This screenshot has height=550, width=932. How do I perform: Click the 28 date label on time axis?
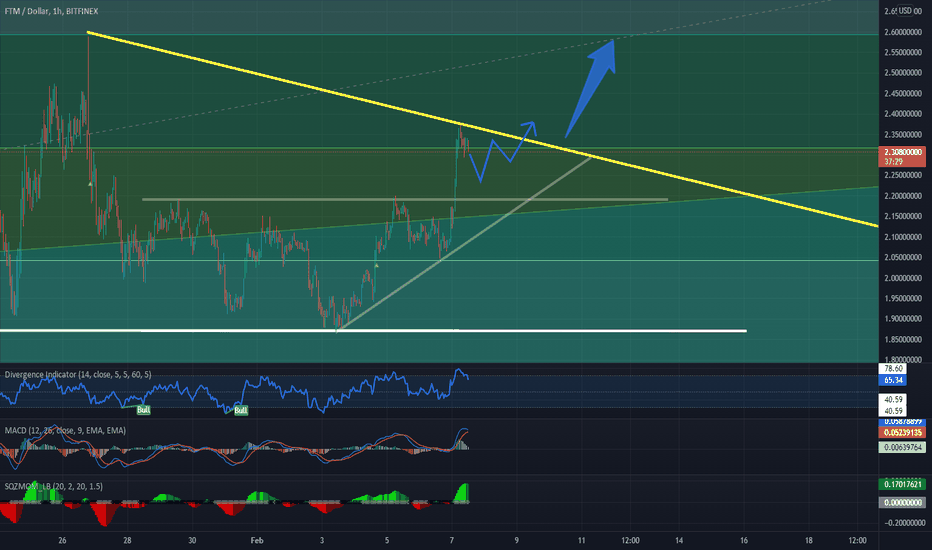tap(127, 540)
